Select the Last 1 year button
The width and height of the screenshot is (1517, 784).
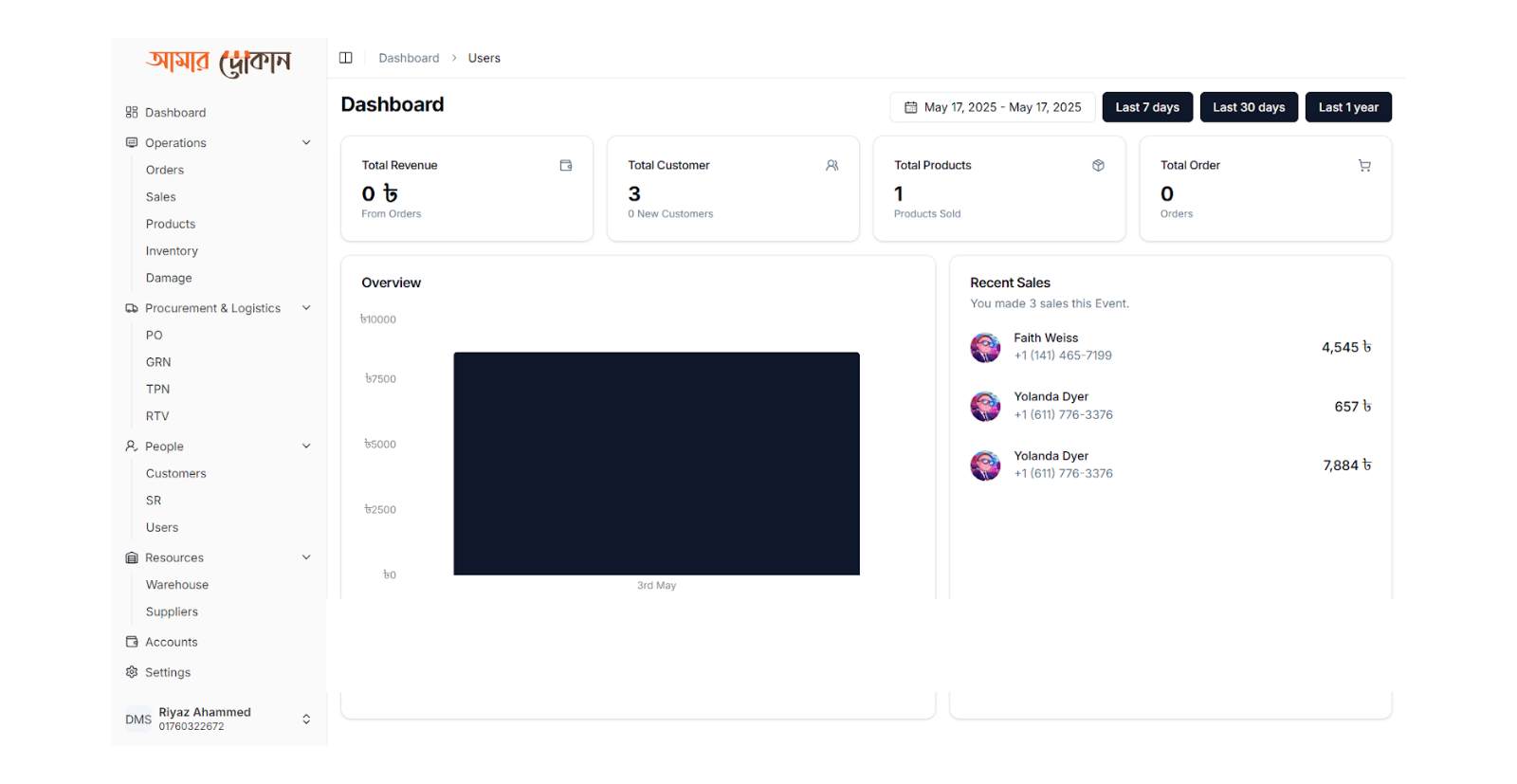point(1348,107)
